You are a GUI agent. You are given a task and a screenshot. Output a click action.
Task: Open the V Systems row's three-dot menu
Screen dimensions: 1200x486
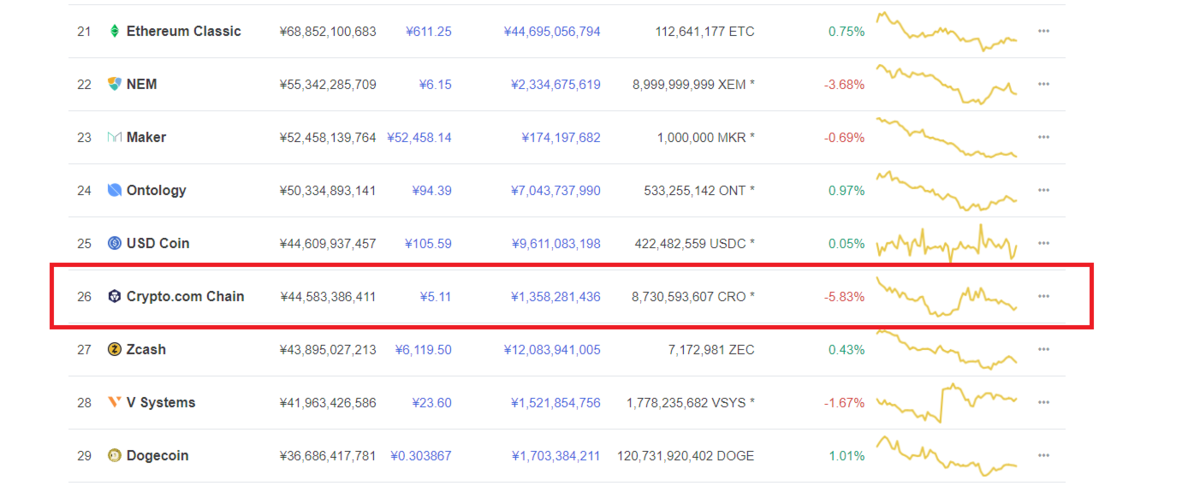[x=1043, y=402]
